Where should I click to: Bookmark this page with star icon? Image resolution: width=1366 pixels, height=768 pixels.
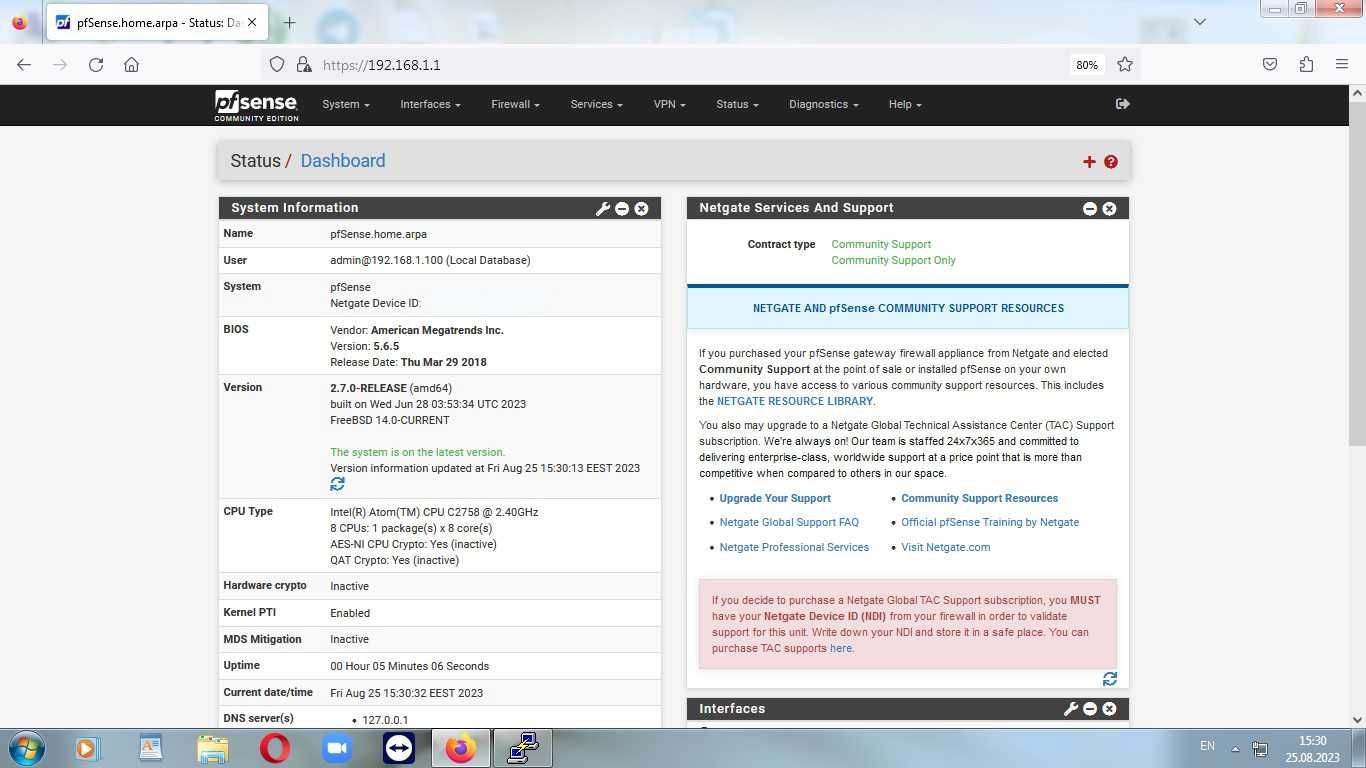pyautogui.click(x=1125, y=65)
